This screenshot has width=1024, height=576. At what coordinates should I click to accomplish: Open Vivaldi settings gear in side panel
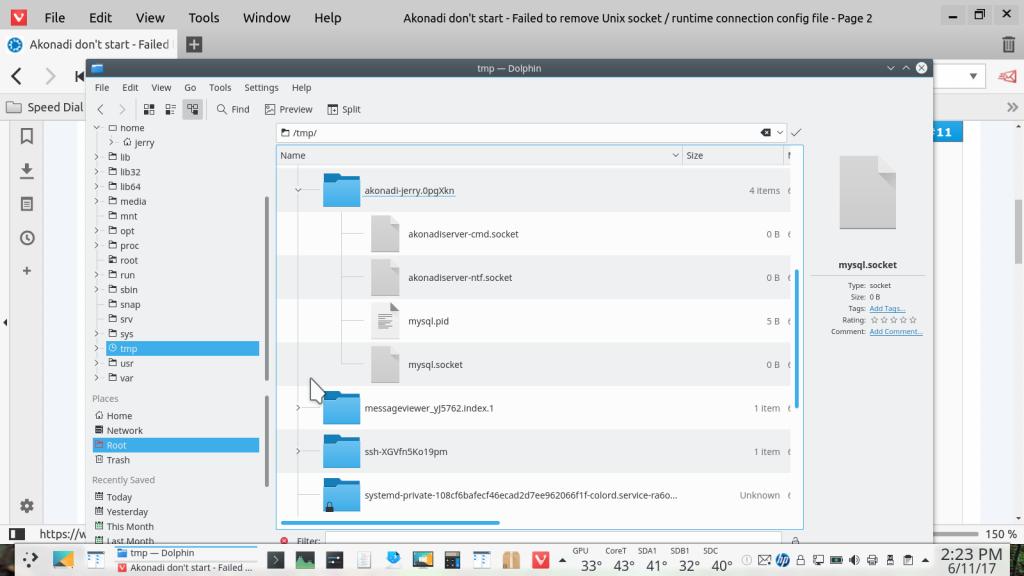pyautogui.click(x=27, y=506)
